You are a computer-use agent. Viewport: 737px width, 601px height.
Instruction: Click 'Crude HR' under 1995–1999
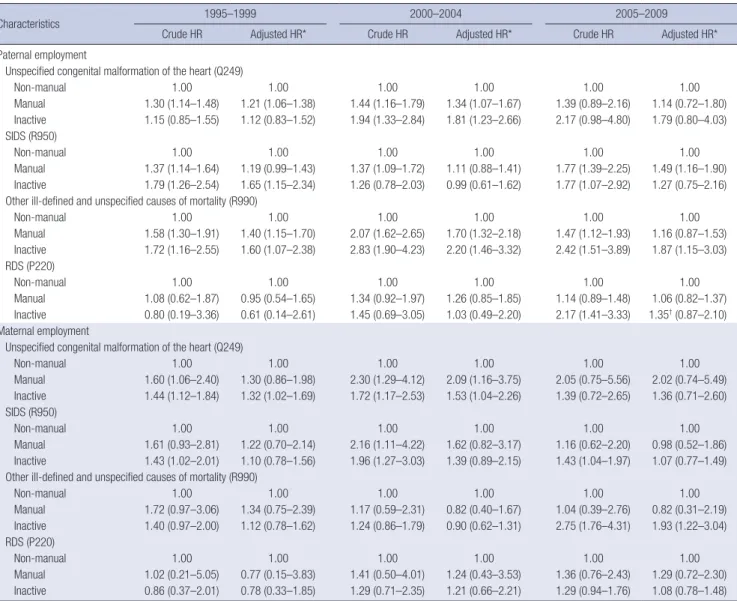(182, 34)
